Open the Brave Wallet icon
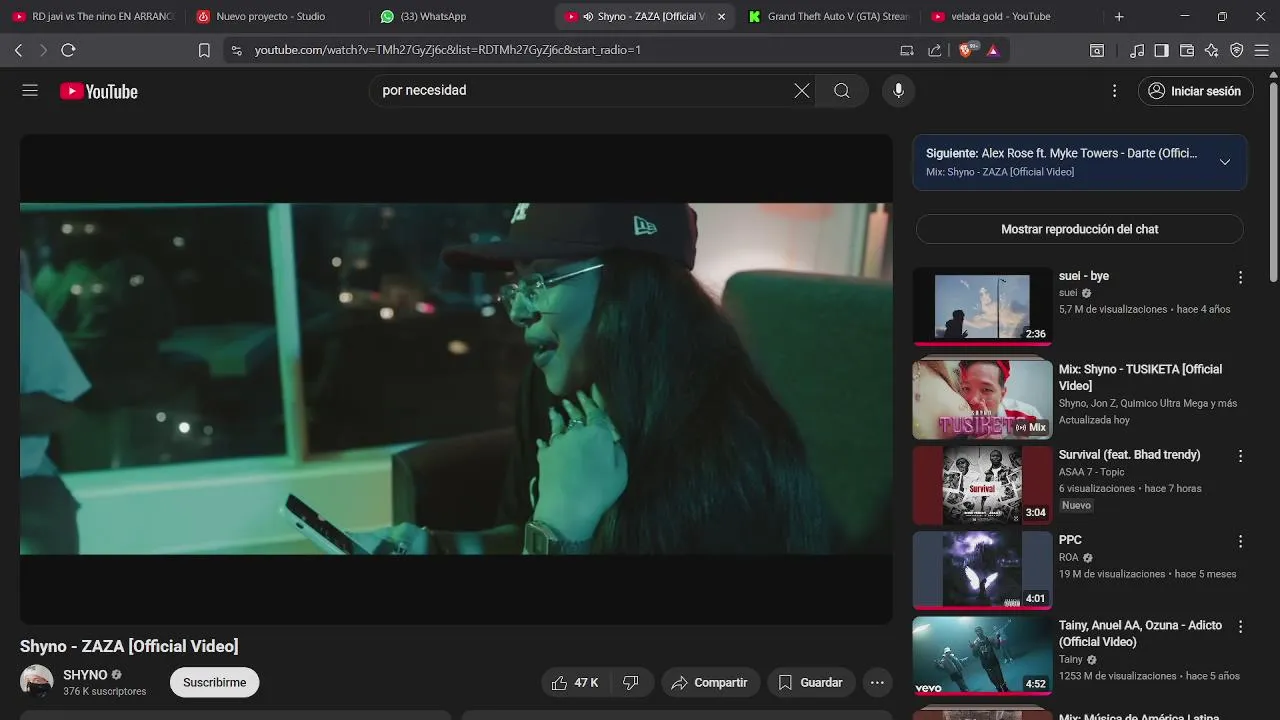This screenshot has width=1280, height=720. (x=1187, y=50)
